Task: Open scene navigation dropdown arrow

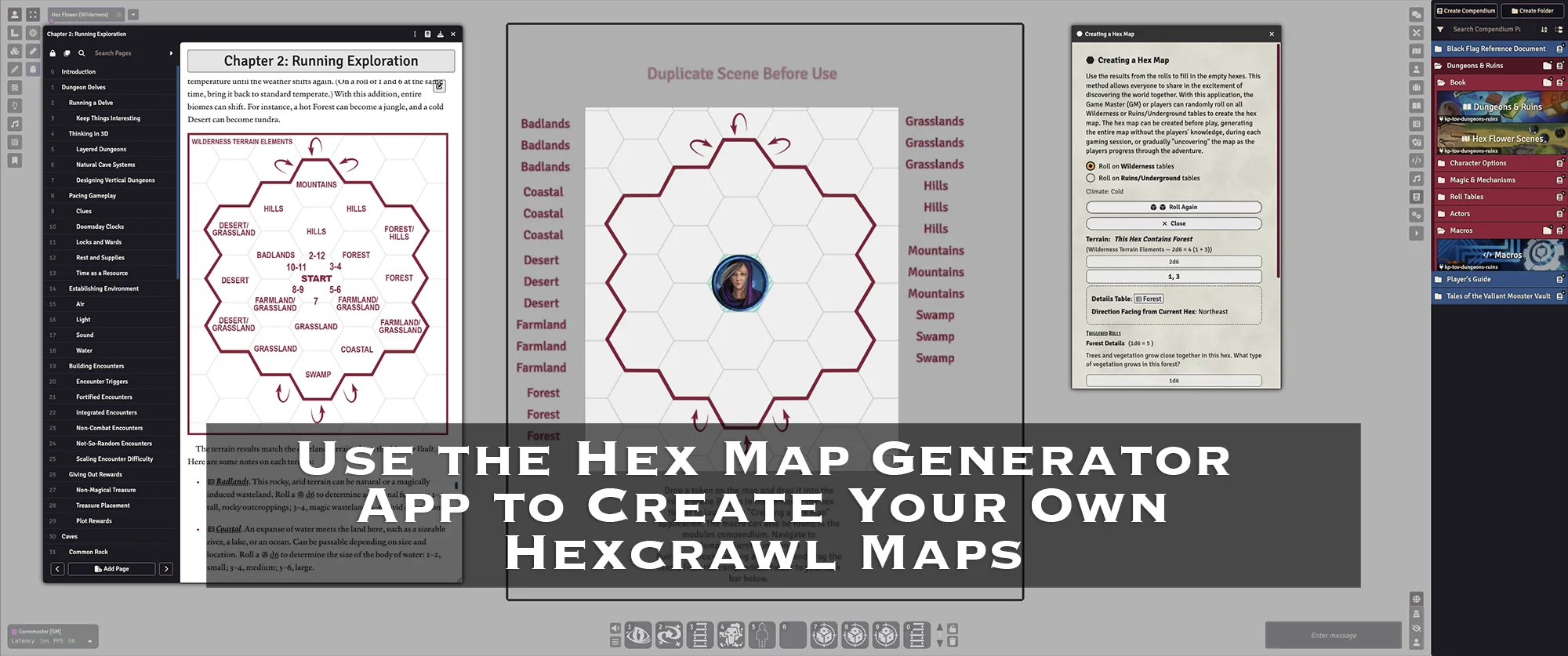Action: (133, 14)
